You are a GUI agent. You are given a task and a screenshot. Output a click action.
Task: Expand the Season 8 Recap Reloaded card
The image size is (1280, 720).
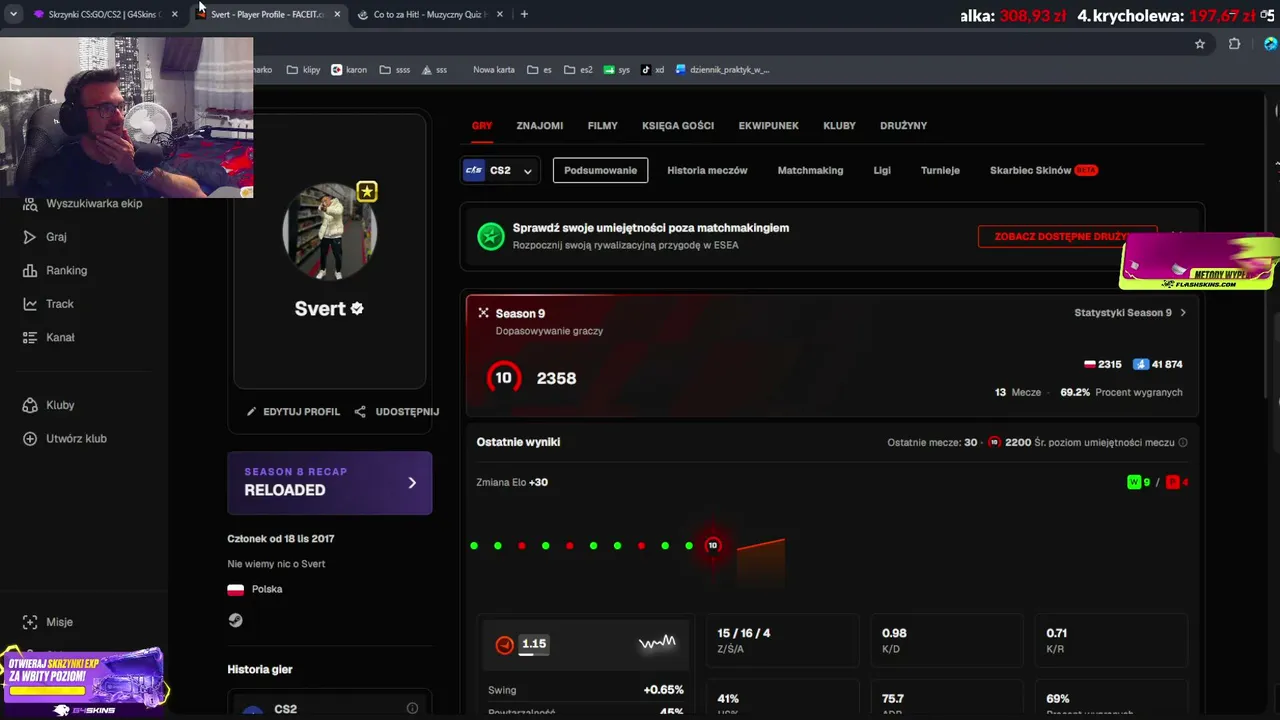[330, 483]
